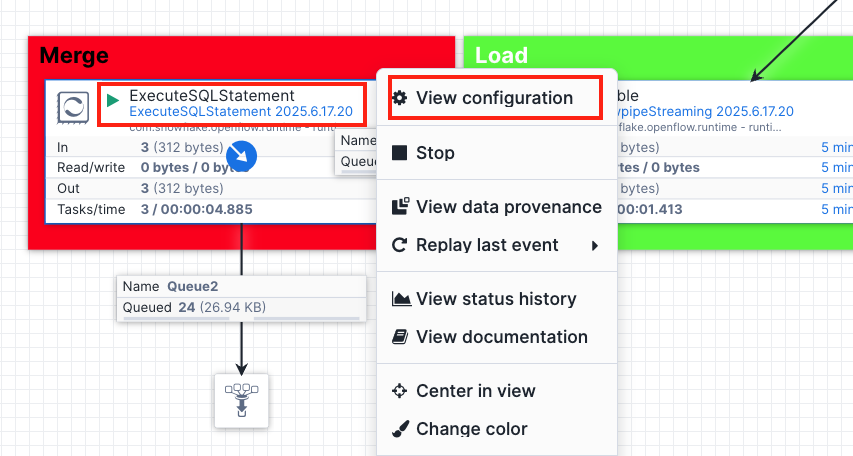The height and width of the screenshot is (456, 853).
Task: Open the ExecuteSQLStatement 2025.6.17.20 version link
Action: tap(241, 112)
